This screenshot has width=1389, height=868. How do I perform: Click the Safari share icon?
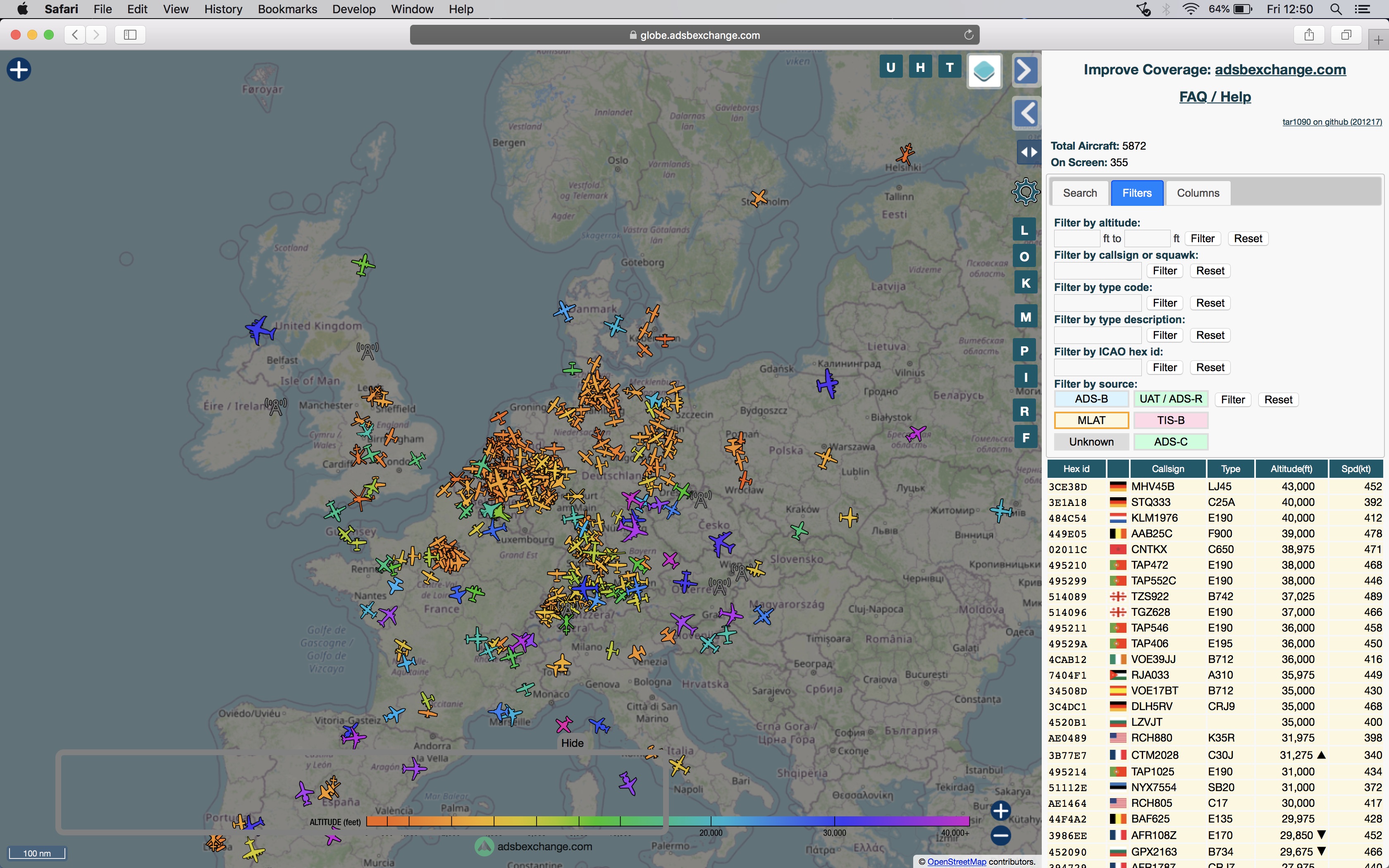(x=1309, y=34)
